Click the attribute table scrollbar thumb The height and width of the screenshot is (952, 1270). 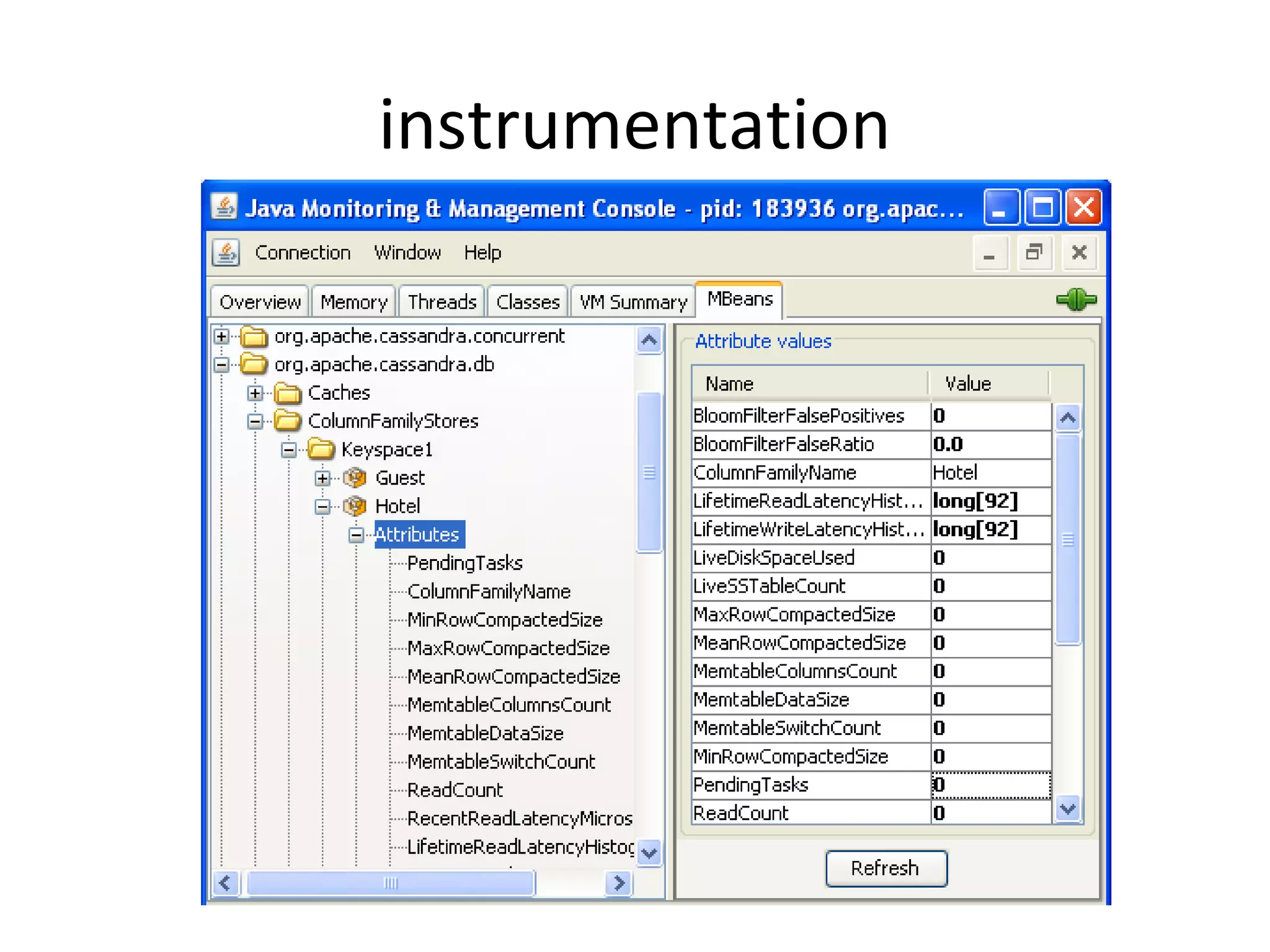click(x=1068, y=540)
